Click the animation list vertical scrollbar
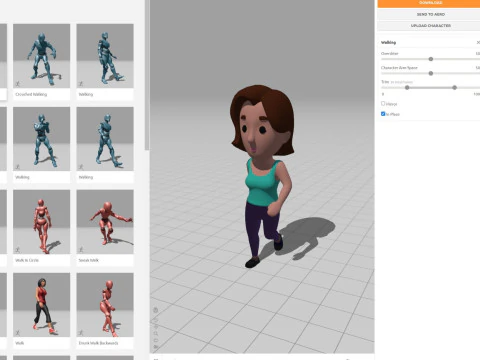The width and height of the screenshot is (480, 360). 147,75
